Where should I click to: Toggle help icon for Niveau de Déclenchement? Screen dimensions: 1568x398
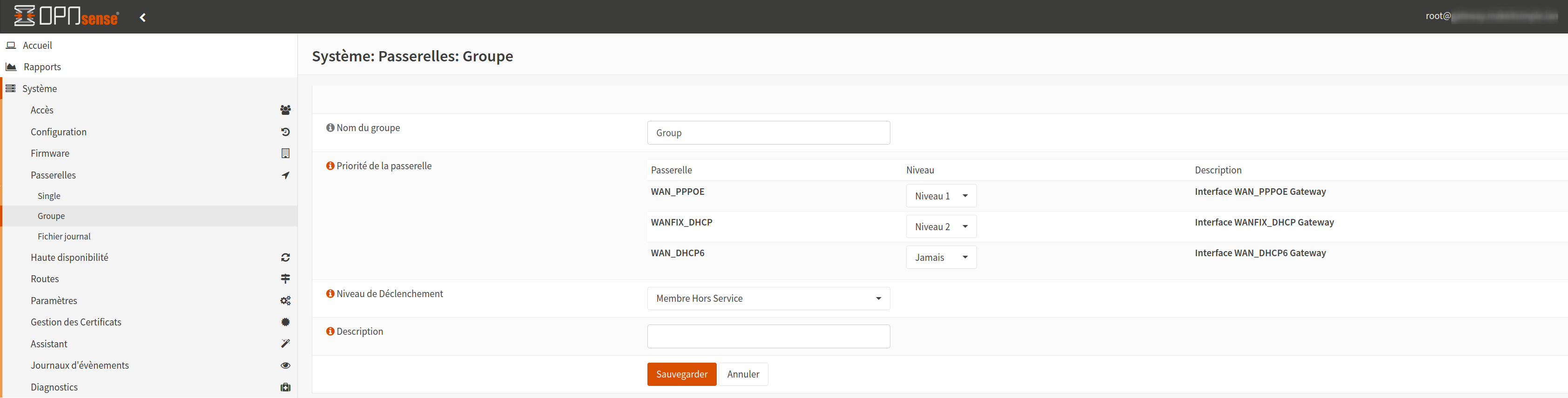click(x=330, y=293)
